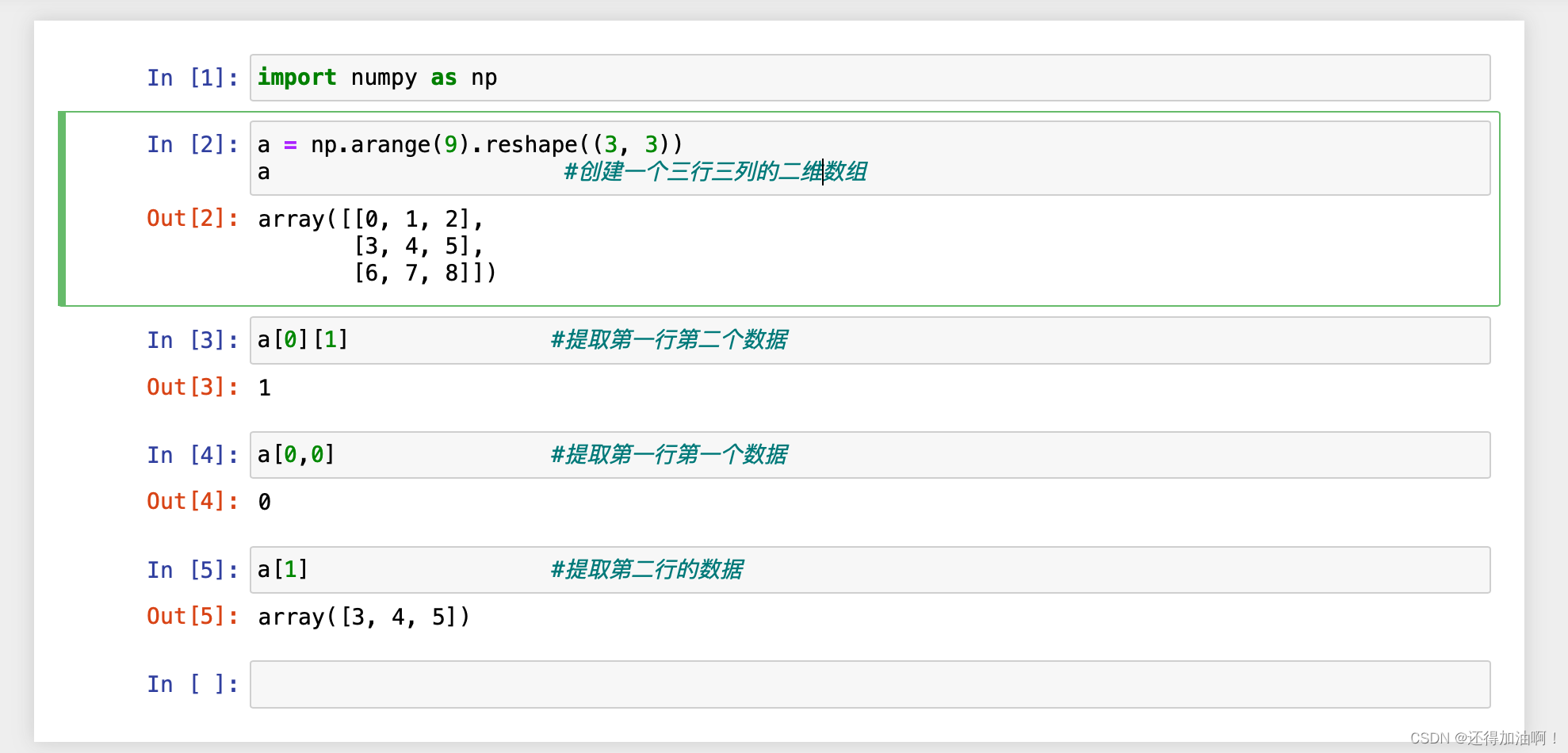Click the Out[4] prompt label
The height and width of the screenshot is (753, 1568).
192,501
